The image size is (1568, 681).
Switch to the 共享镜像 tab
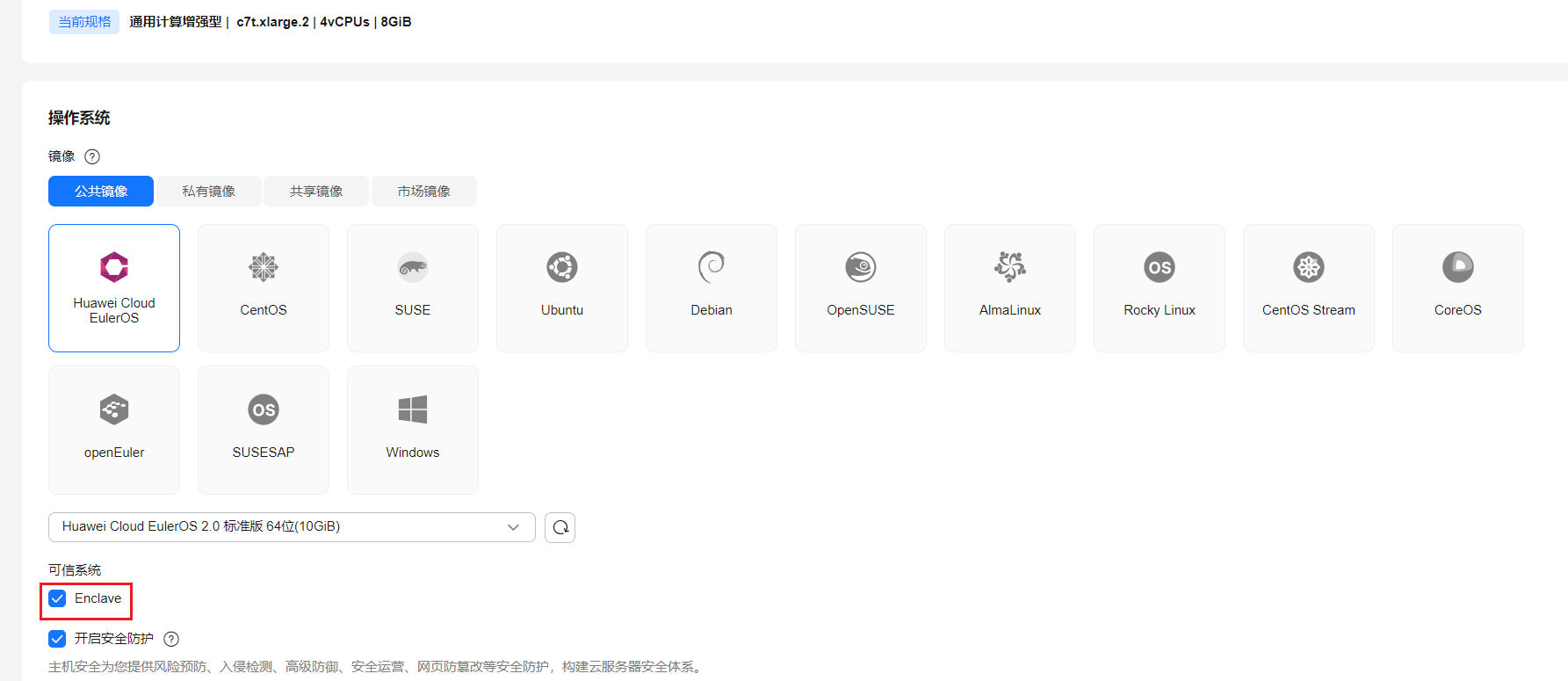coord(316,191)
